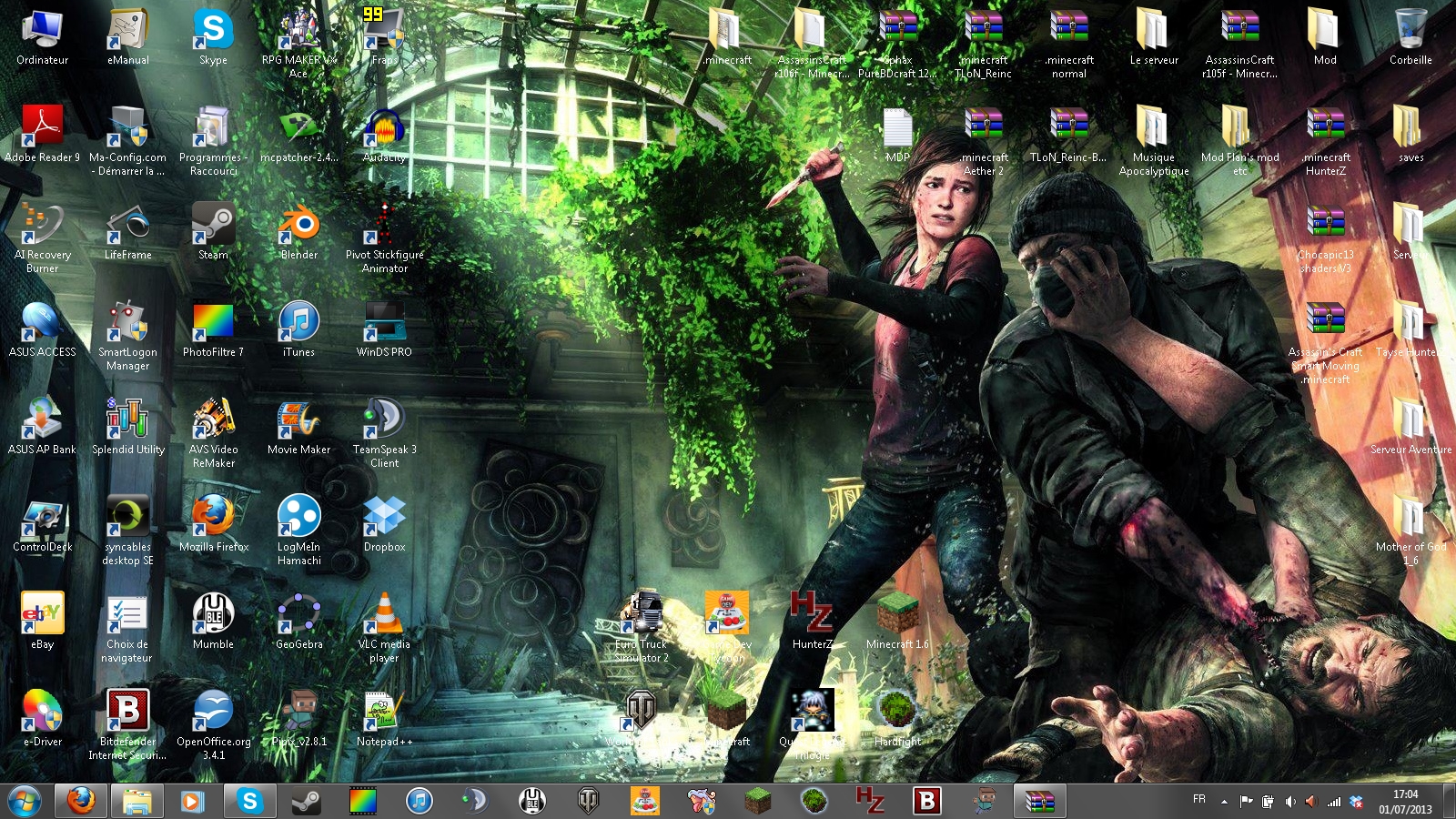
Task: Open the eManual shortcut
Action: (x=128, y=36)
